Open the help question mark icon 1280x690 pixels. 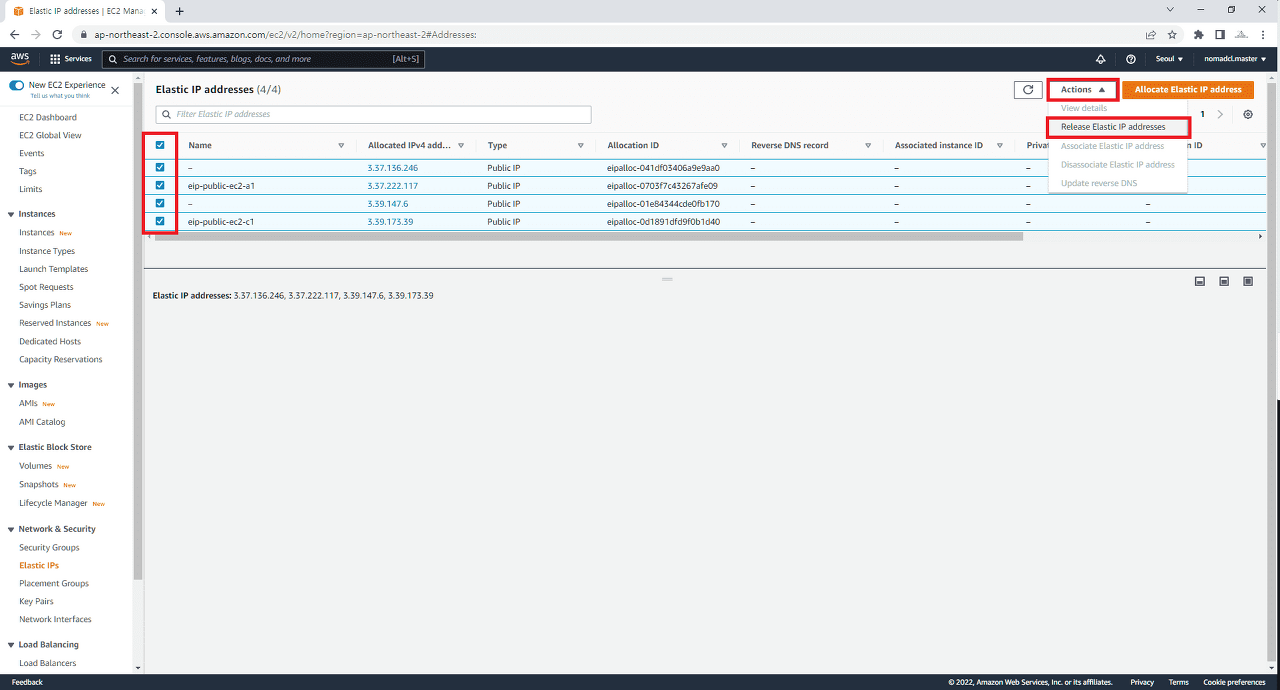click(1131, 59)
